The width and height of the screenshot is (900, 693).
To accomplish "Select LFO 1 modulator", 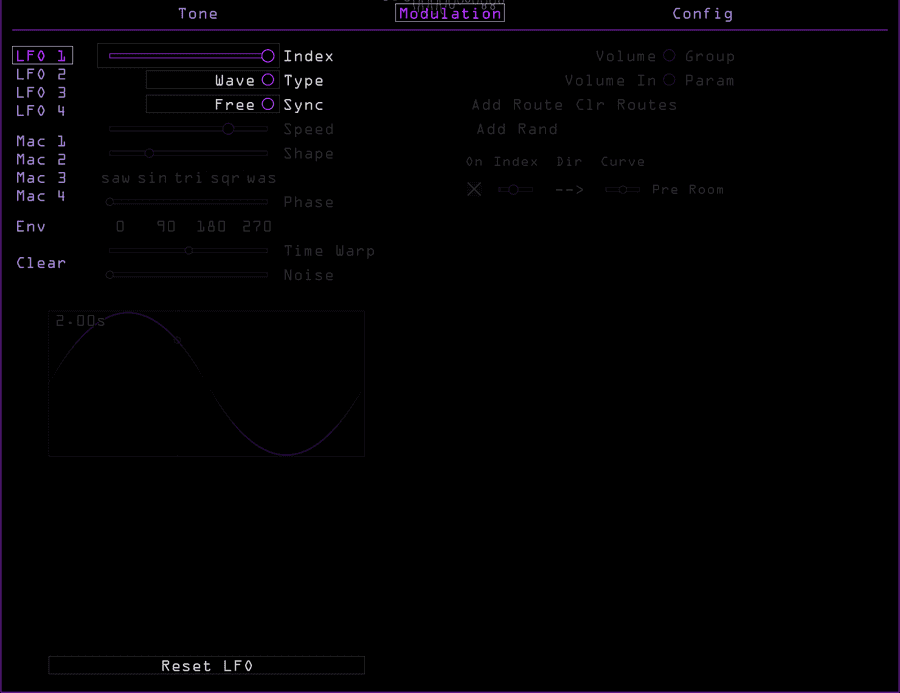I will (42, 56).
